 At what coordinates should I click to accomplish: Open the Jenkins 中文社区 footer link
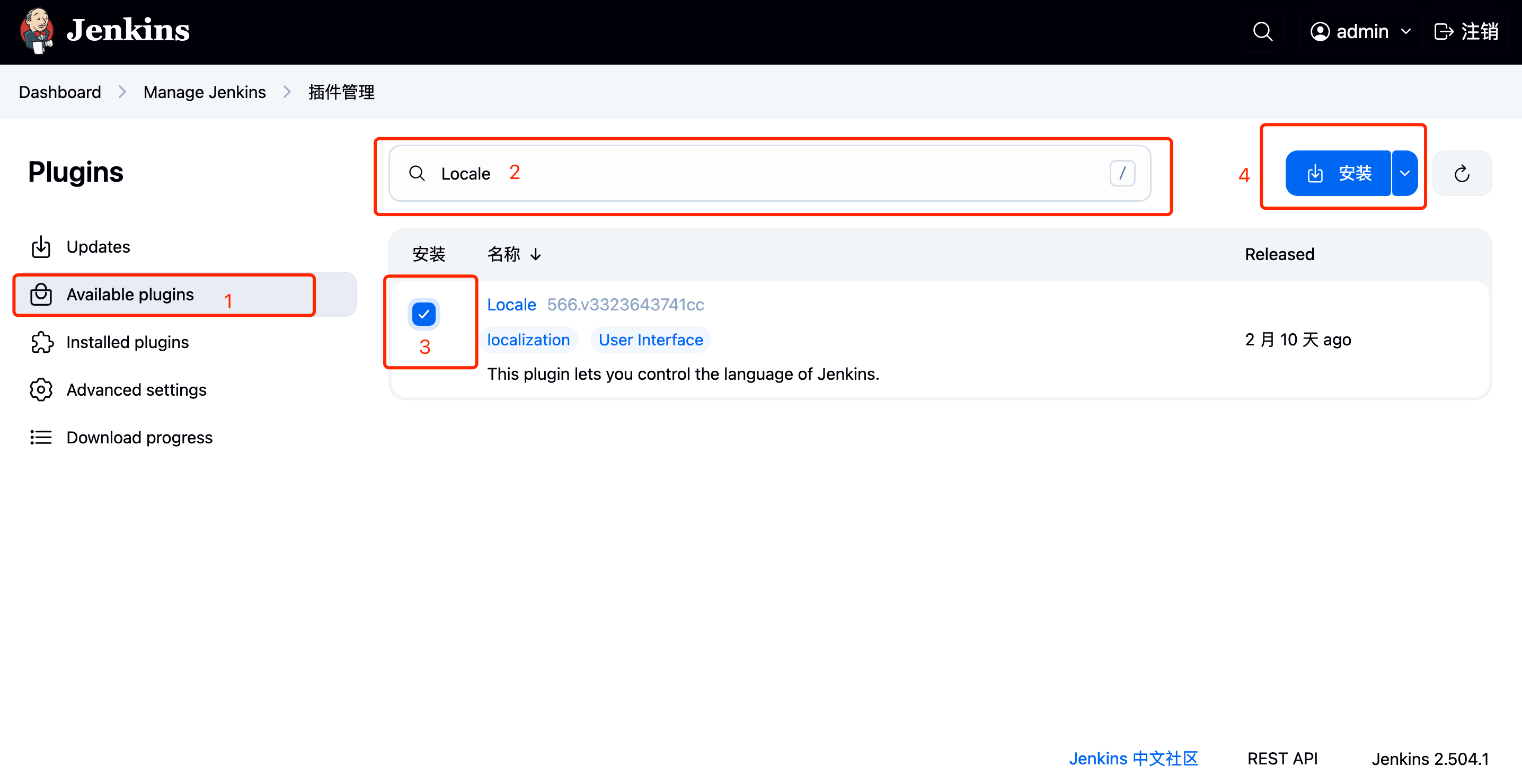coord(1133,759)
